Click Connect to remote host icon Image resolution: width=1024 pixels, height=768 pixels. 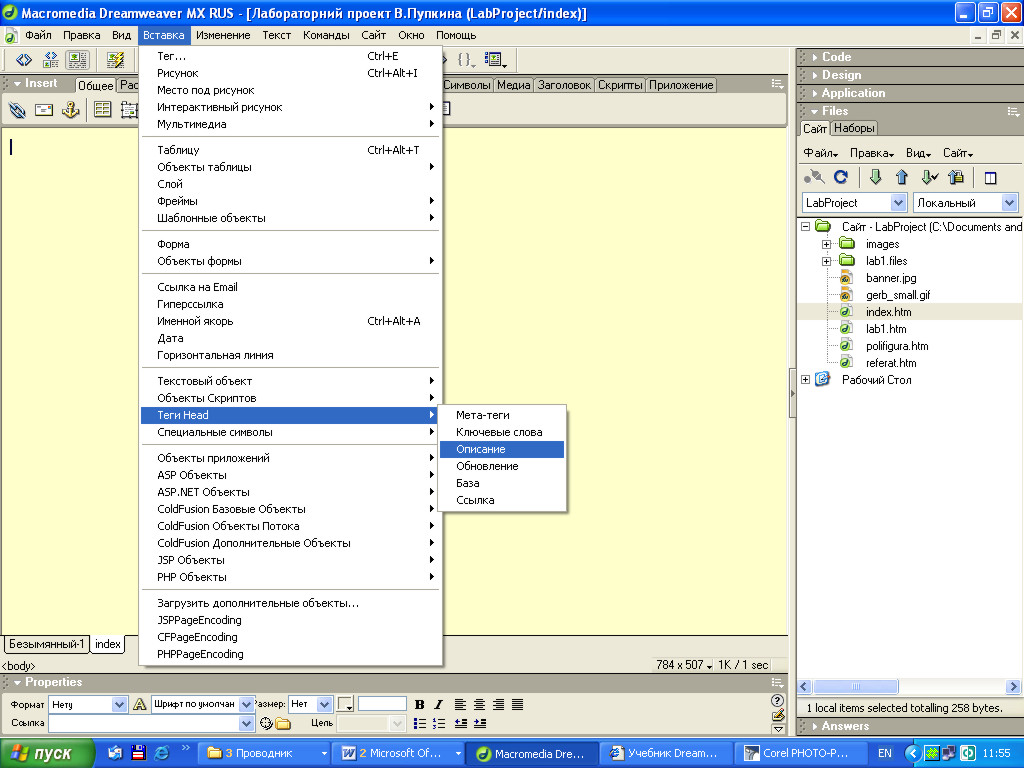pos(814,177)
